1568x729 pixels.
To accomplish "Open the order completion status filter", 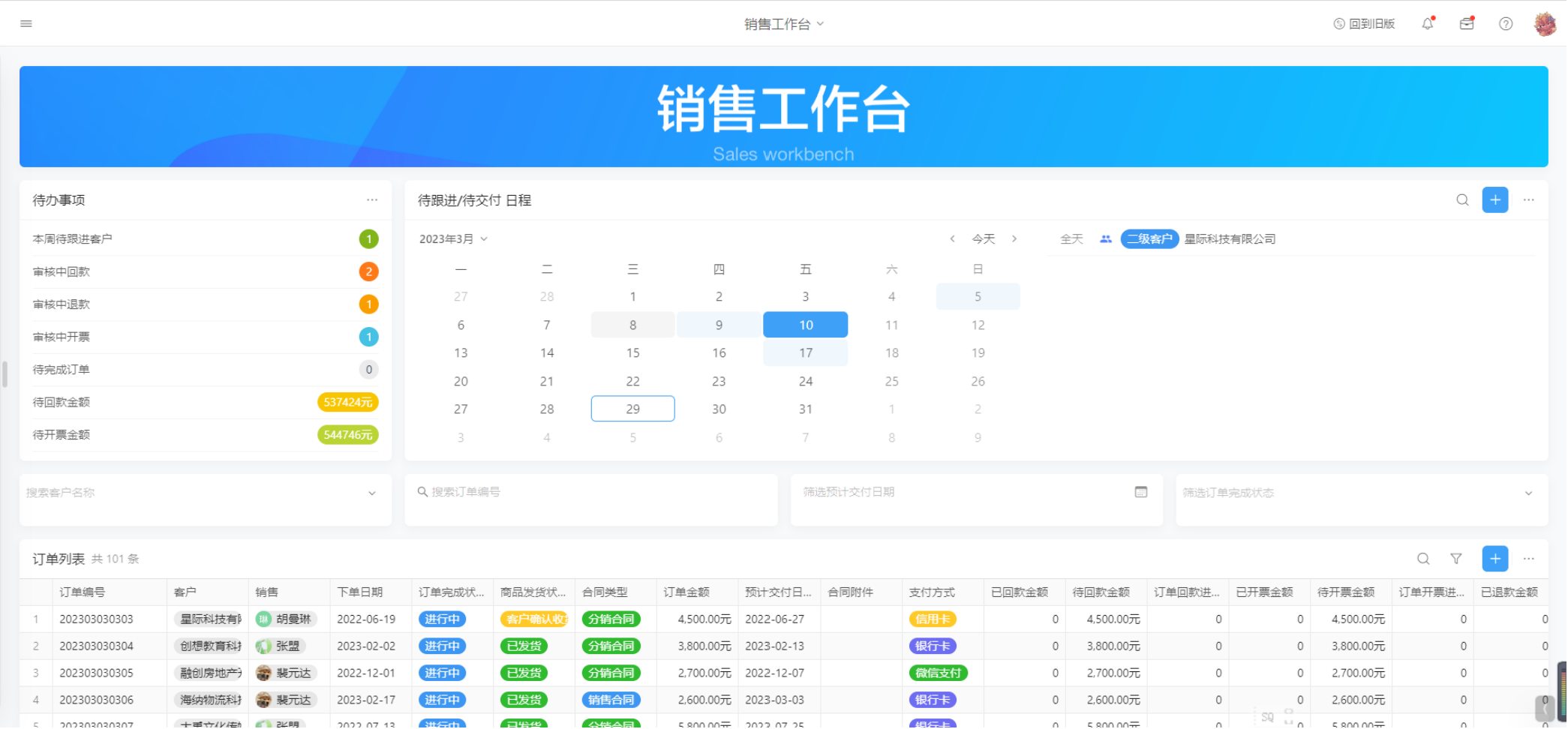I will 1361,493.
